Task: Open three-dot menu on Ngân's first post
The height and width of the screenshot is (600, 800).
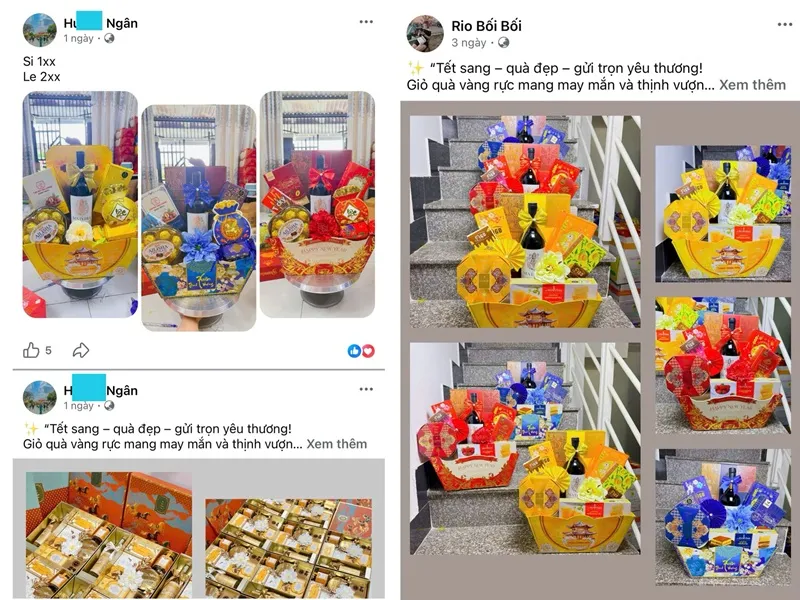Action: 366,21
